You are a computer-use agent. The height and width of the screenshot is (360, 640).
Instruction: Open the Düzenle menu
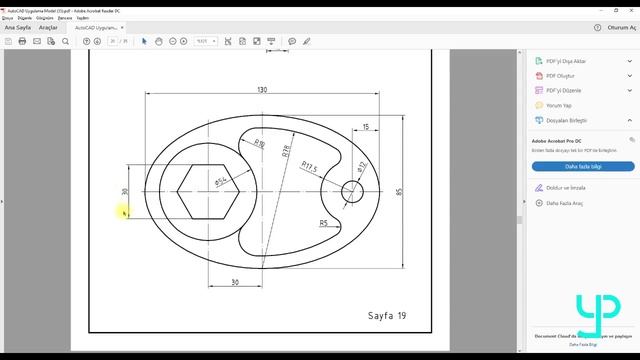[x=24, y=18]
